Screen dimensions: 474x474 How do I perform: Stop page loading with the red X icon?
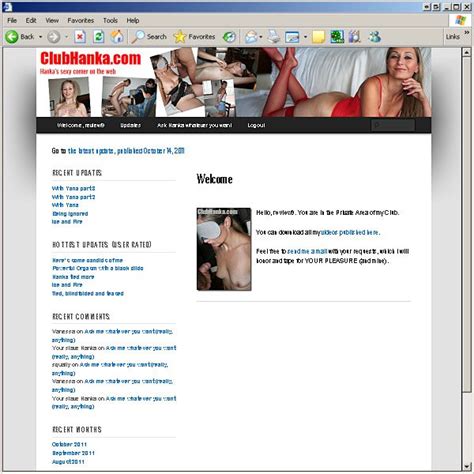(80, 37)
